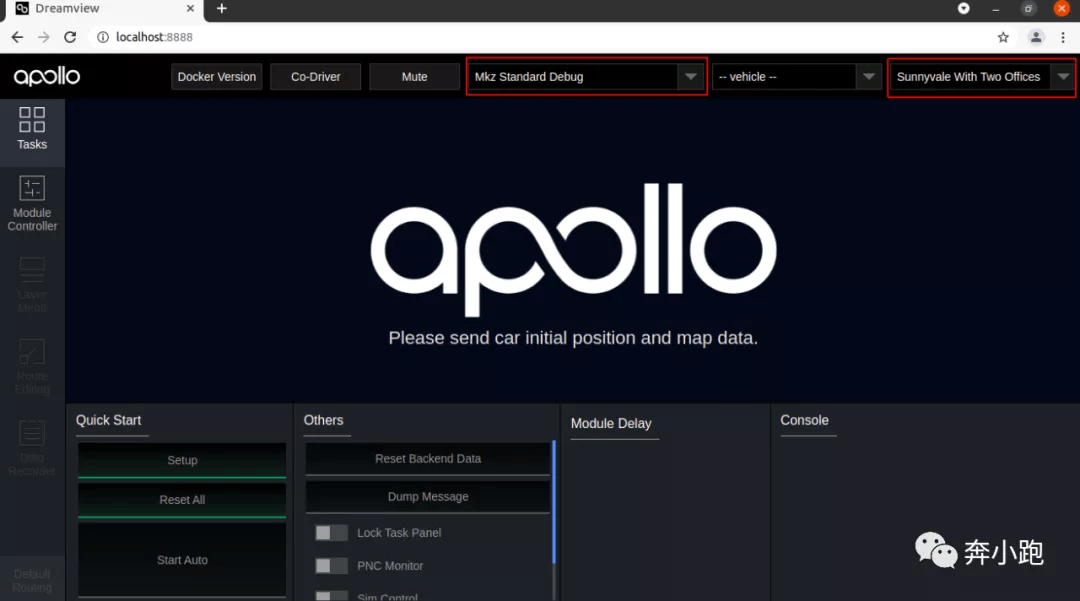Click the Start Auto button
Image resolution: width=1080 pixels, height=601 pixels.
click(x=182, y=560)
